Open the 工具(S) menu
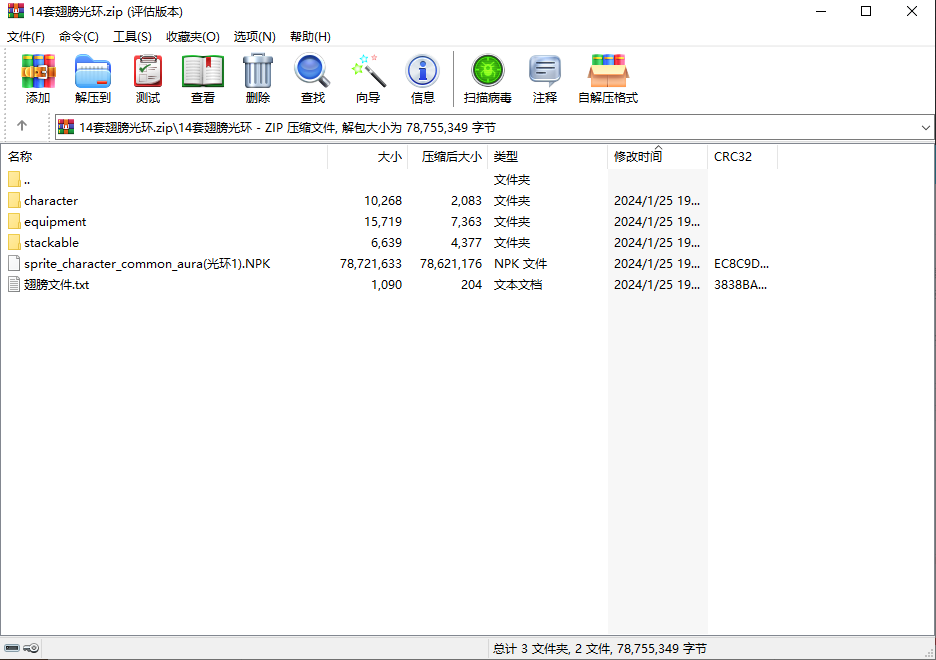 pyautogui.click(x=132, y=37)
